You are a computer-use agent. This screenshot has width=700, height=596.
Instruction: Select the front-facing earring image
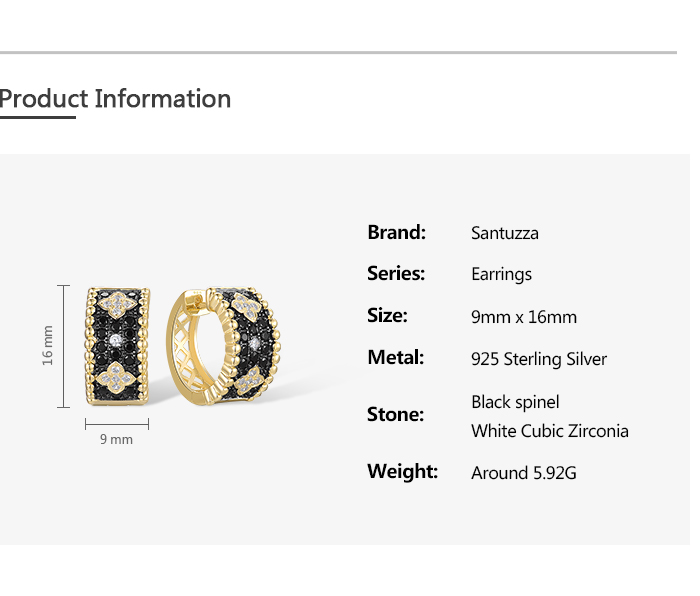[x=117, y=347]
